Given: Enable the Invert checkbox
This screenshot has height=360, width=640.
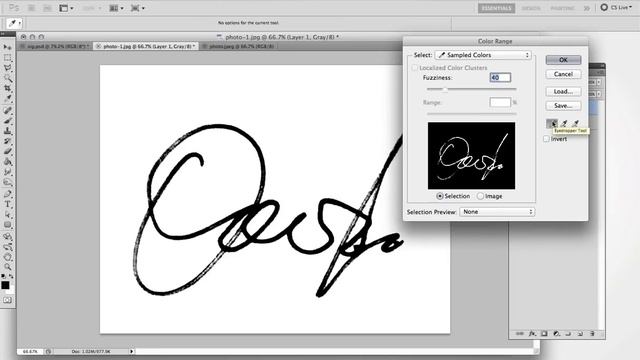Looking at the screenshot, I should click(x=546, y=139).
